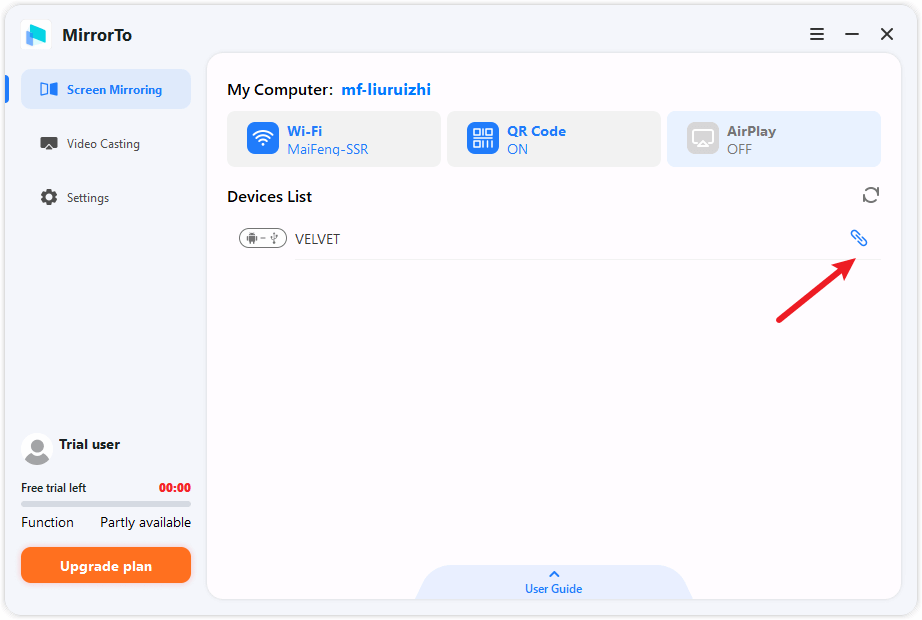Click the MirrorTo app logo
The width and height of the screenshot is (922, 620).
coord(36,34)
